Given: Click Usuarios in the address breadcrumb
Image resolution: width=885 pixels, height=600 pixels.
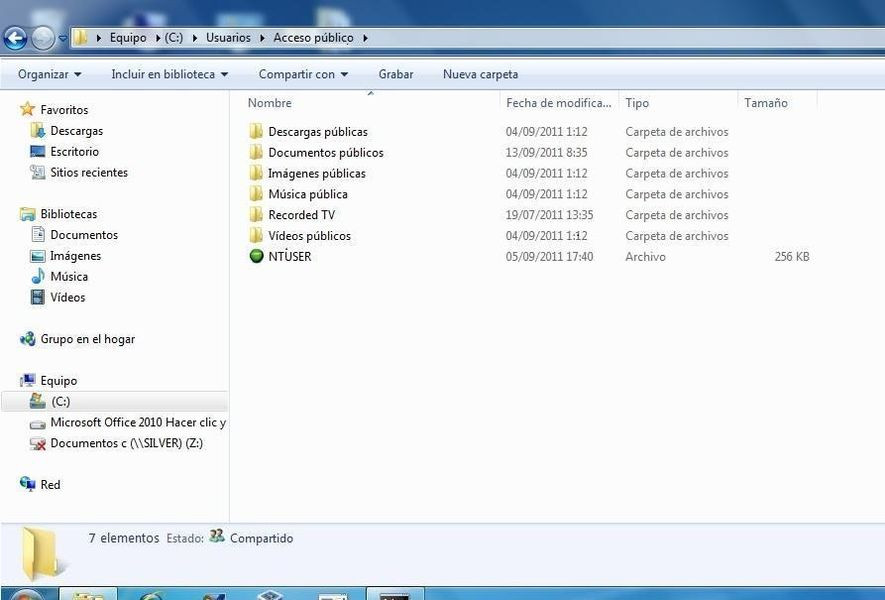Looking at the screenshot, I should click(x=228, y=38).
